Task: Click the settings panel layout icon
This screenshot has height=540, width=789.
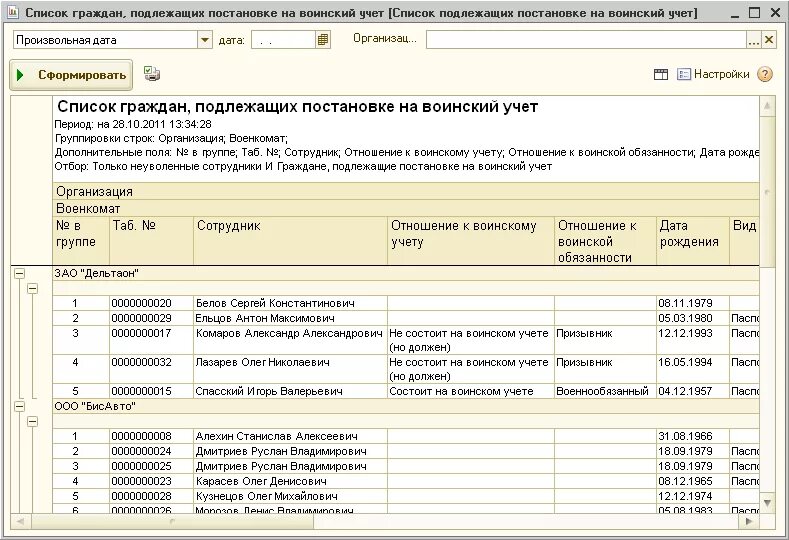Action: coord(661,74)
